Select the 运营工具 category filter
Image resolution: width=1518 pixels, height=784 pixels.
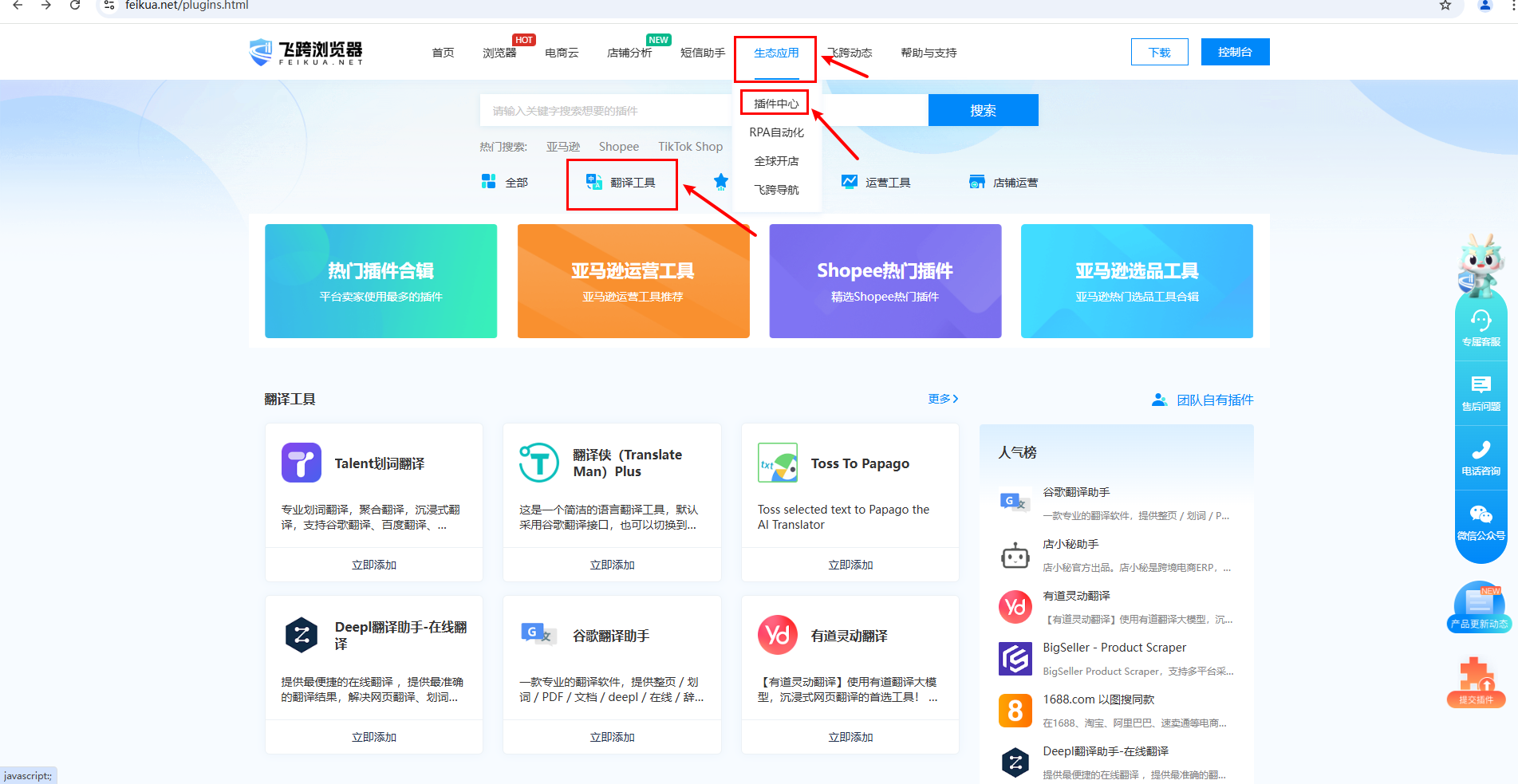tap(877, 183)
